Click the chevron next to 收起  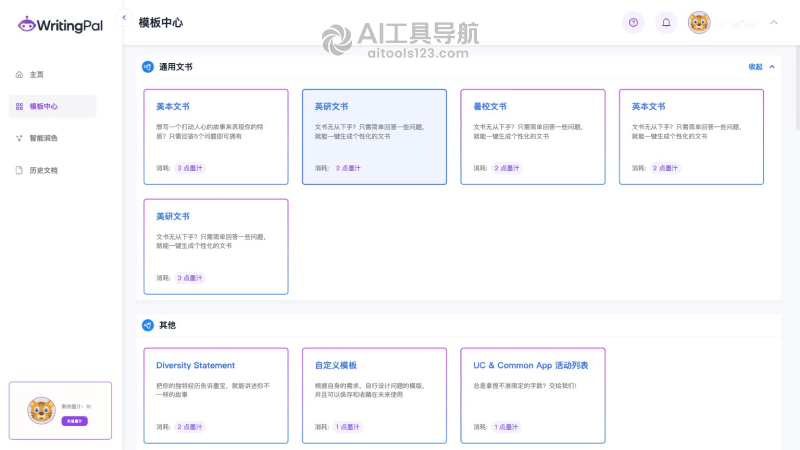772,67
